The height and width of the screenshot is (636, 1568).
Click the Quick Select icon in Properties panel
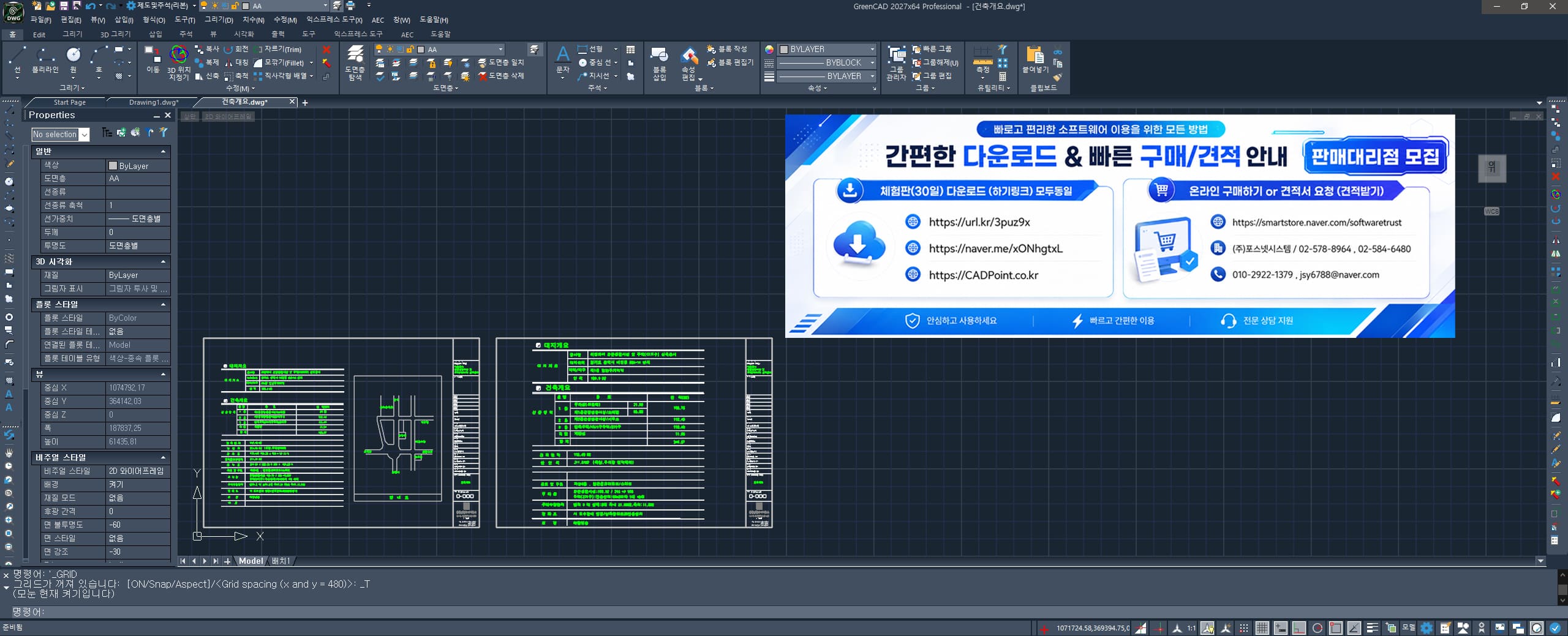[164, 132]
